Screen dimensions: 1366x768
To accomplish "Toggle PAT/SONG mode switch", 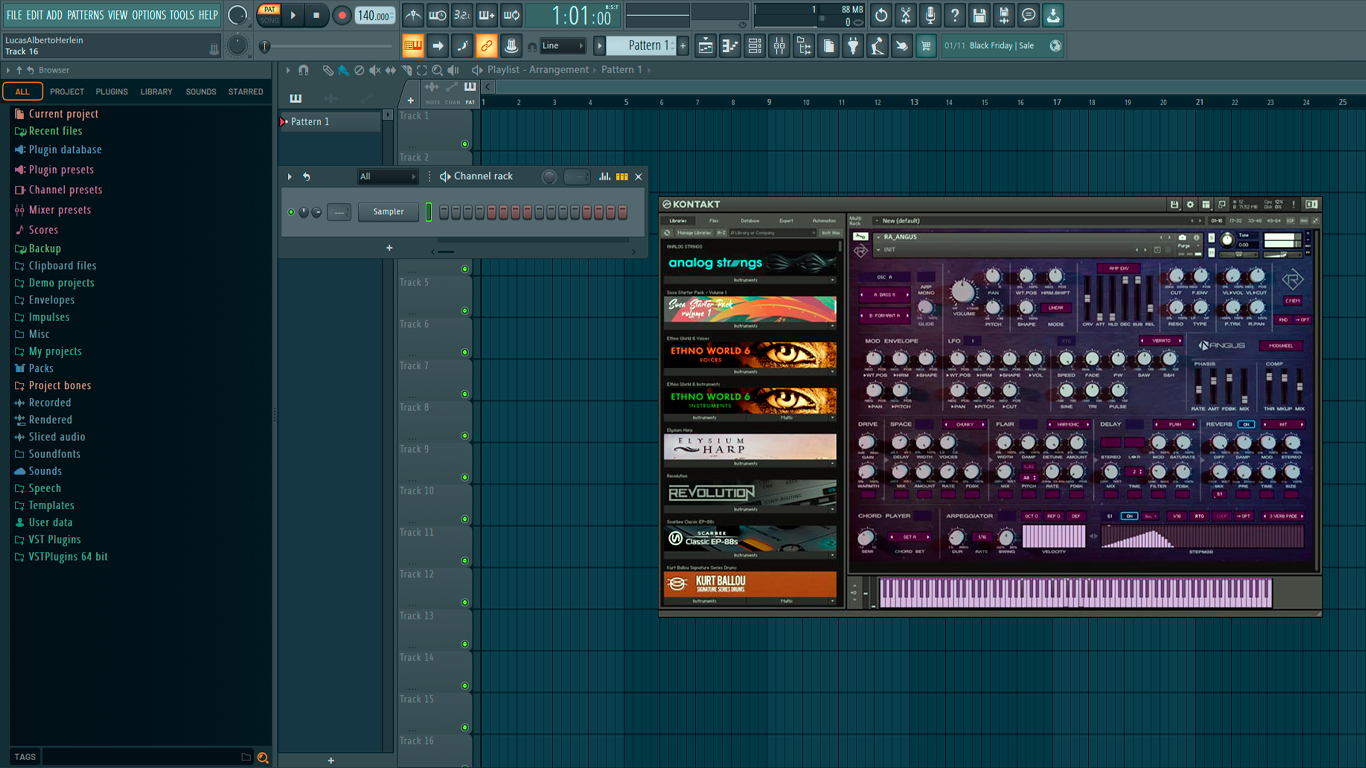I will coord(269,15).
